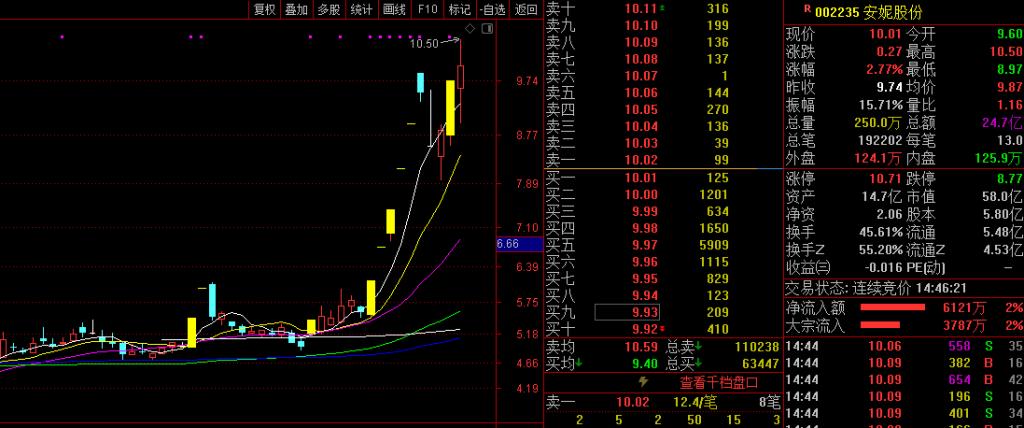Open the F10 company info page
The height and width of the screenshot is (428, 1024).
[x=427, y=9]
